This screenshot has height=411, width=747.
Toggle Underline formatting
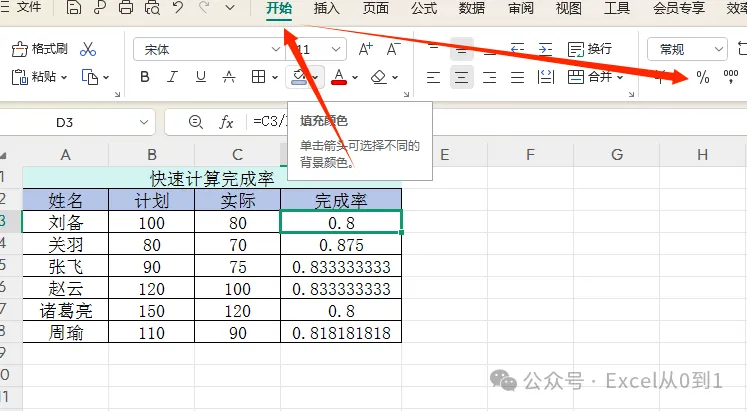point(201,77)
